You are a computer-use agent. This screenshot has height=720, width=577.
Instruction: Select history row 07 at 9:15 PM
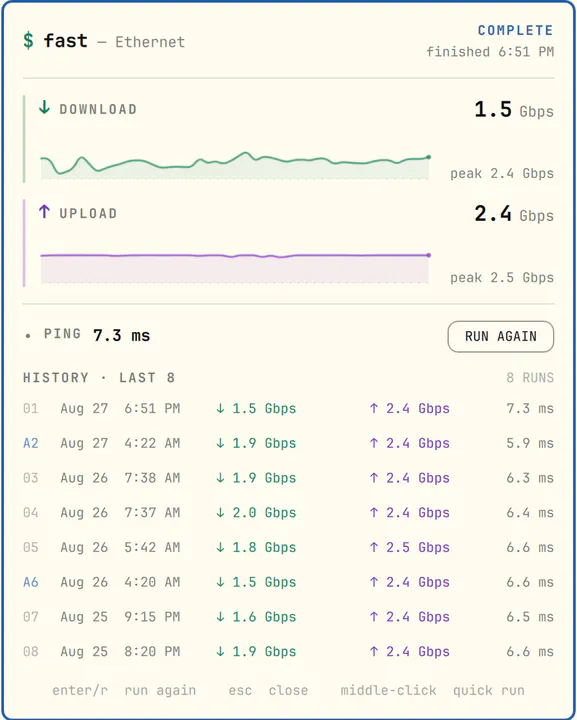[288, 617]
